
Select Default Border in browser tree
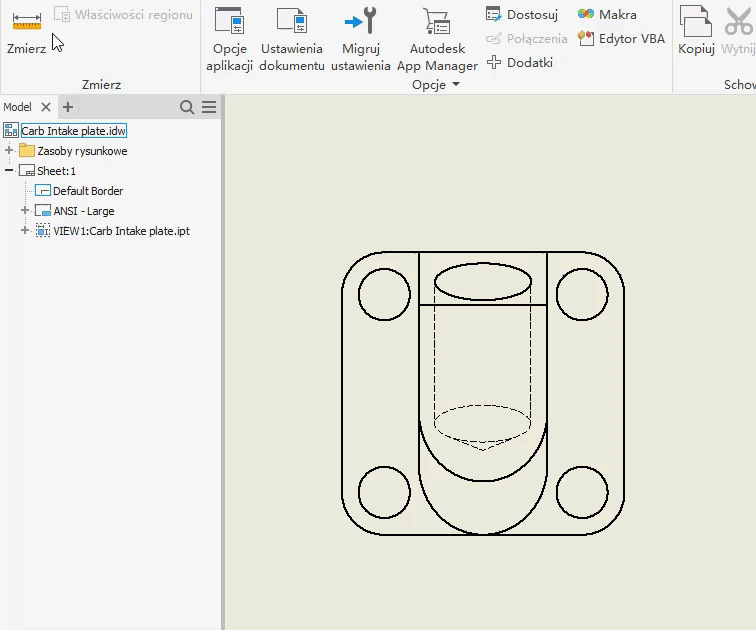(88, 191)
